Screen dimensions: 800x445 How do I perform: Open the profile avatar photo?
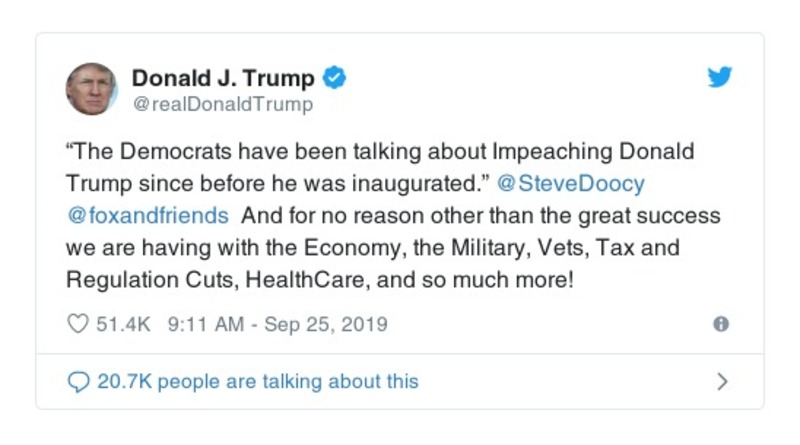[92, 89]
